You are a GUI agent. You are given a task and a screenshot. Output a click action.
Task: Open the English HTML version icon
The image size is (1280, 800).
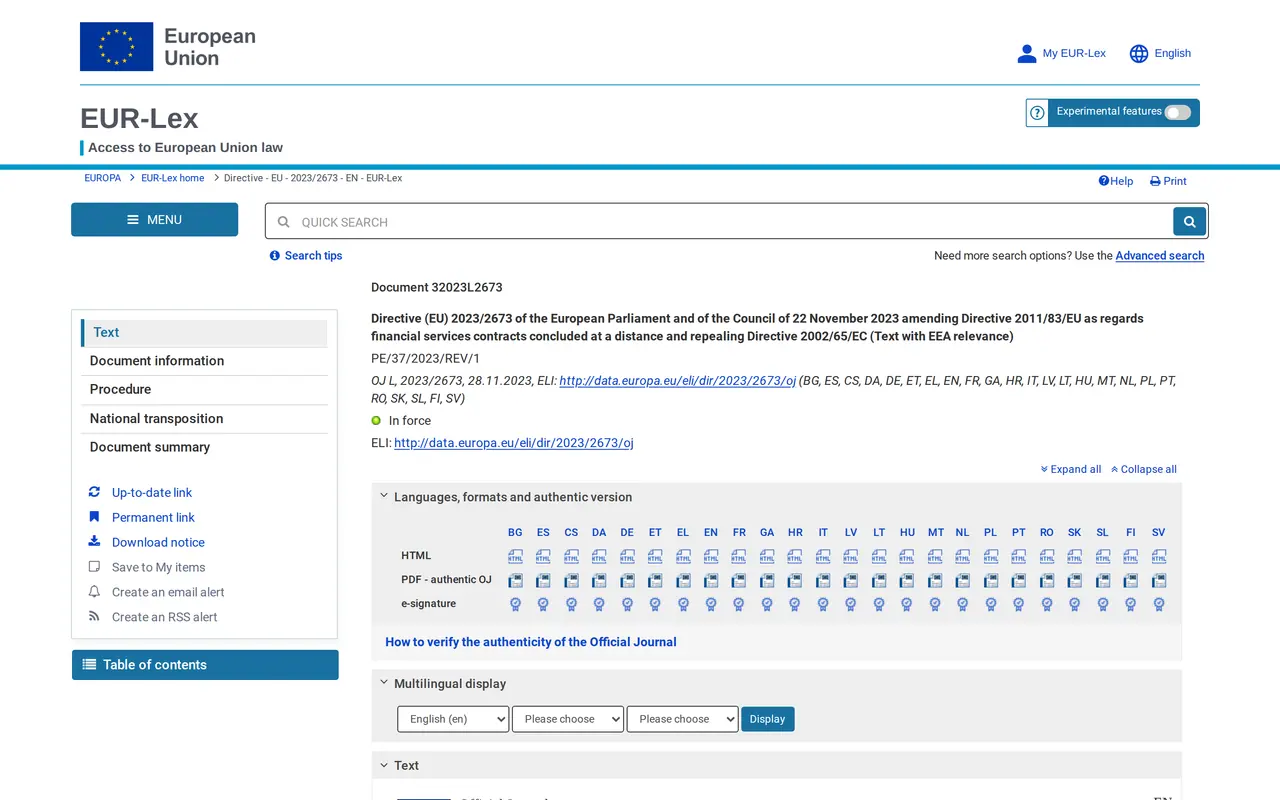(x=711, y=556)
